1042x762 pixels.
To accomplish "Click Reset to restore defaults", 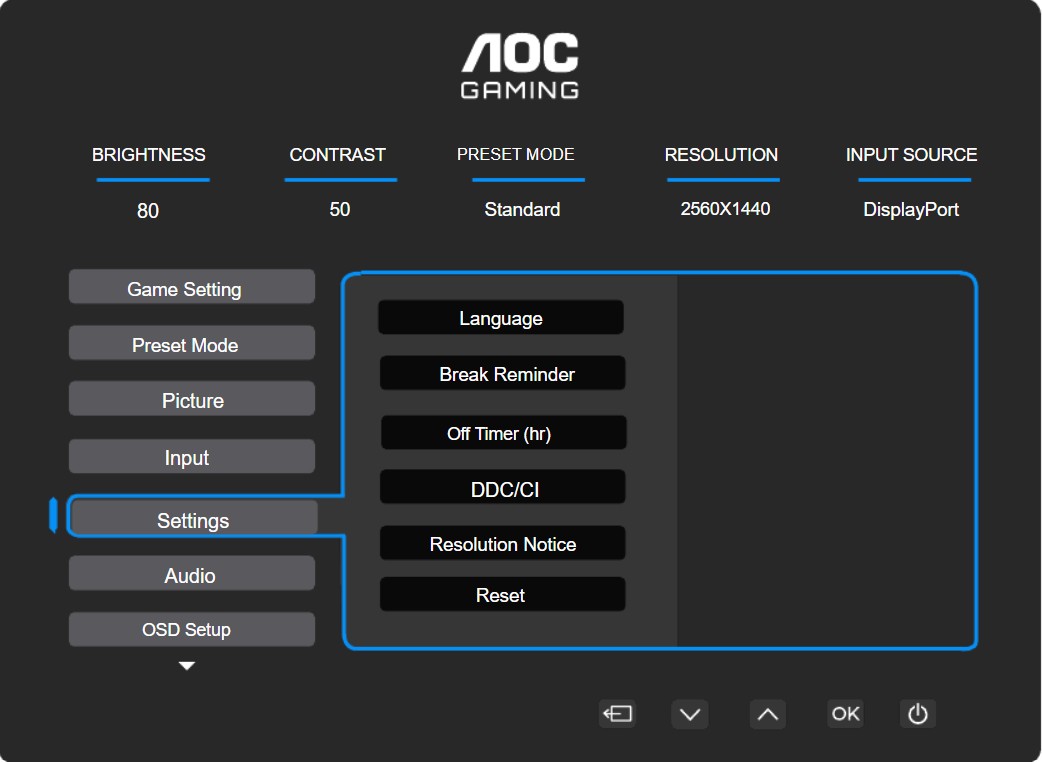I will (502, 595).
